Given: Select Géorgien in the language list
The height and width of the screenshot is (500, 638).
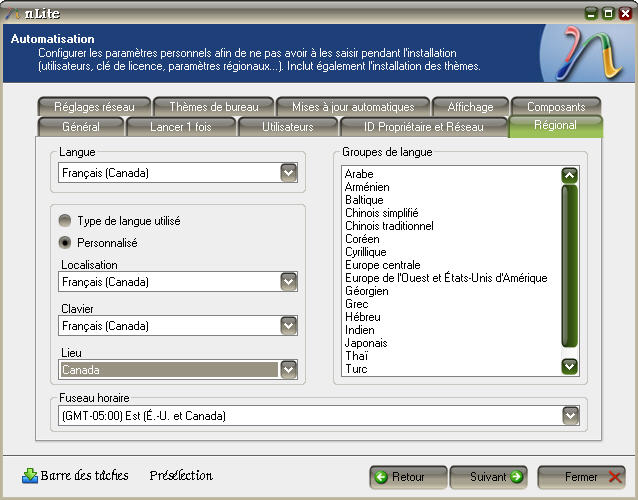Looking at the screenshot, I should (367, 291).
